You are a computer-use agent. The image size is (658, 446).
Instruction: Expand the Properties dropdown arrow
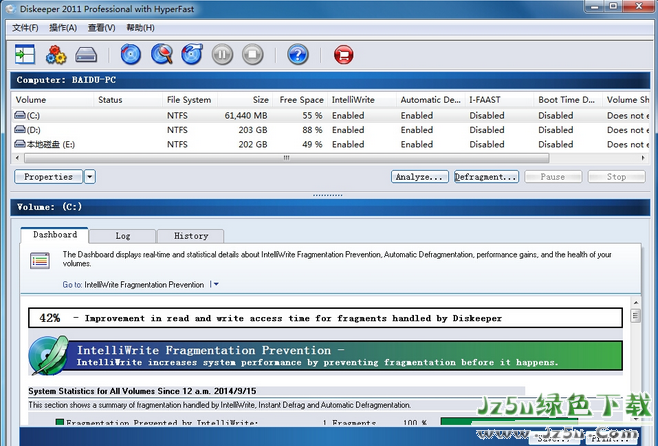[90, 177]
